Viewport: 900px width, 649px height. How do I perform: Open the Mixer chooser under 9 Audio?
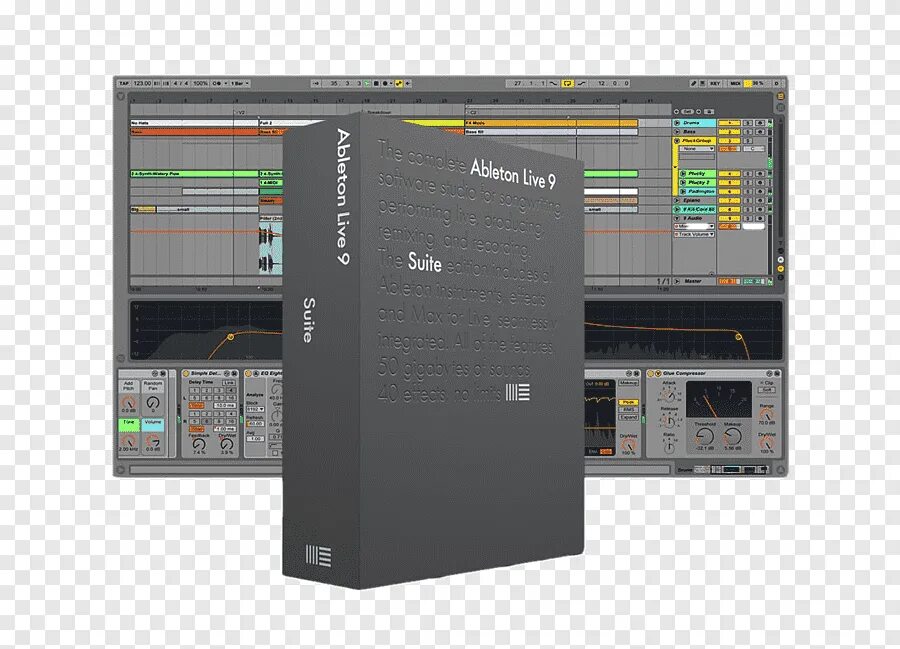point(695,226)
